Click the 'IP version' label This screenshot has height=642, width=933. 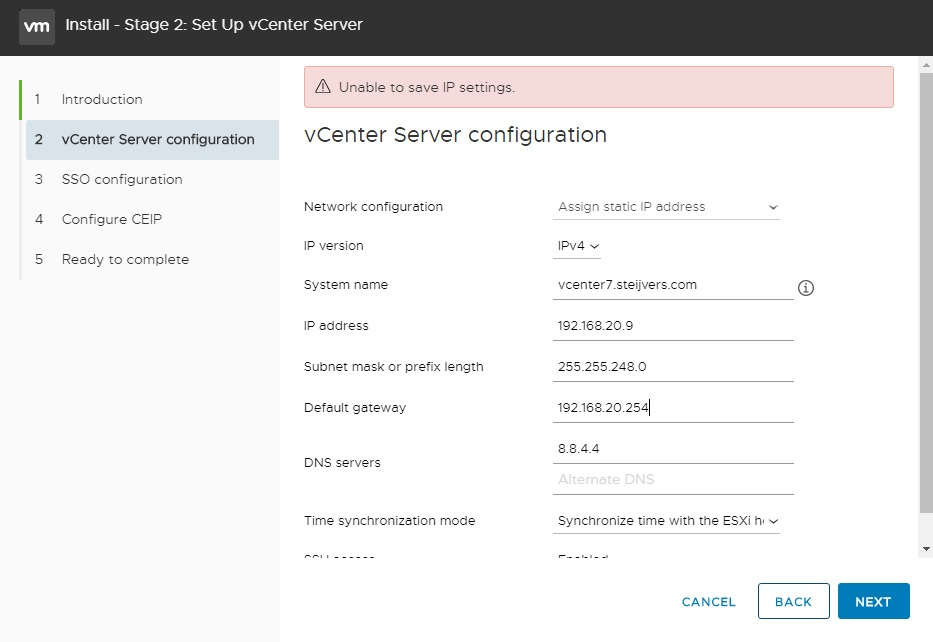click(x=333, y=246)
